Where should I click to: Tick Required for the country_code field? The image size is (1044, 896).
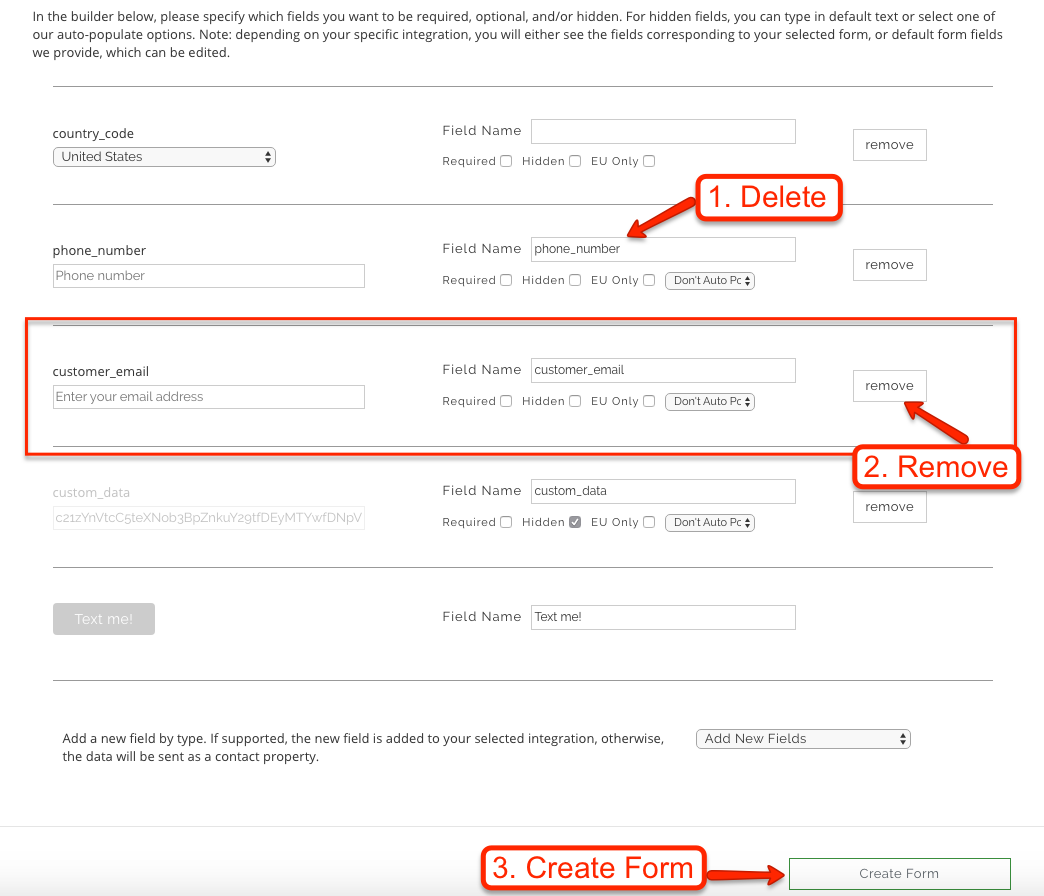point(506,161)
